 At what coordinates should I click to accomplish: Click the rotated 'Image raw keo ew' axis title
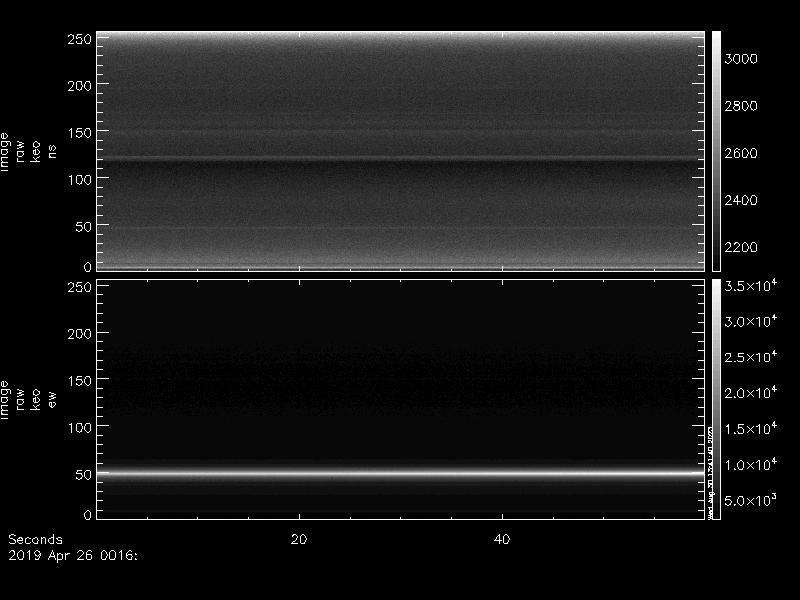28,400
